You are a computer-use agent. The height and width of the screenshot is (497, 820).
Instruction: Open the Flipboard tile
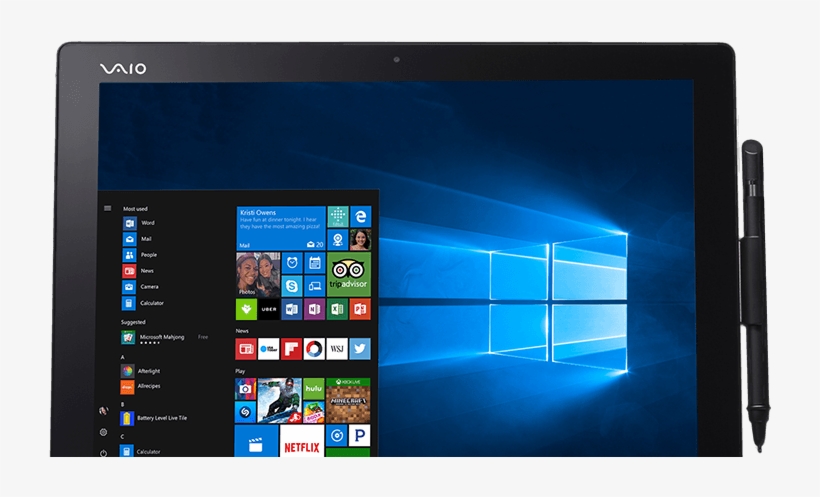[x=291, y=349]
